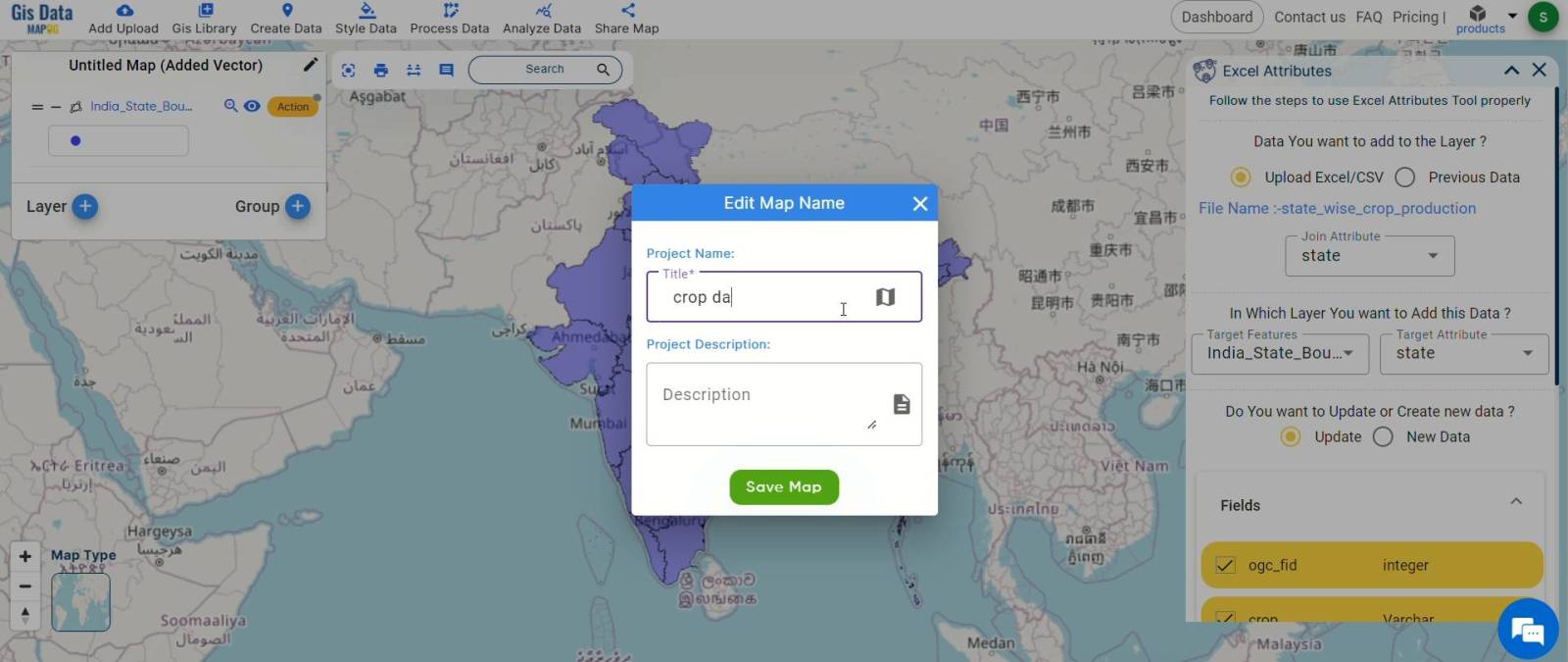Viewport: 1568px width, 662px height.
Task: Open the FAQ link
Action: point(1369,17)
